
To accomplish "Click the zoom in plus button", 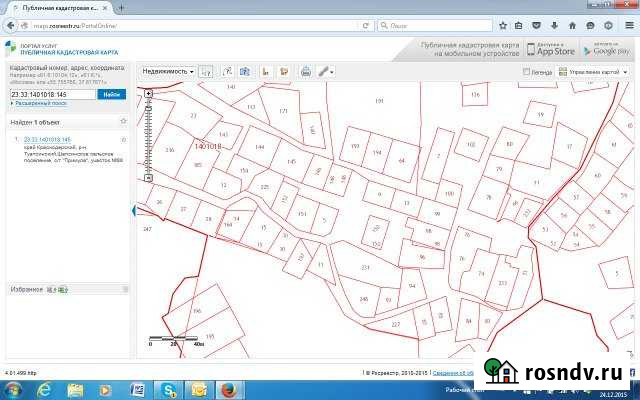I will click(149, 93).
